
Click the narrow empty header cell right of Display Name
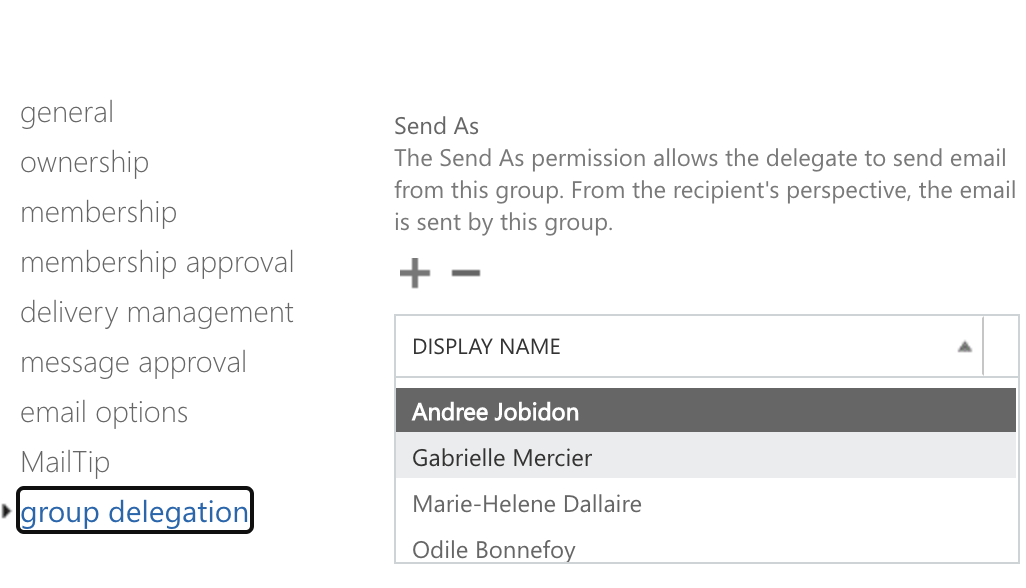click(1001, 347)
